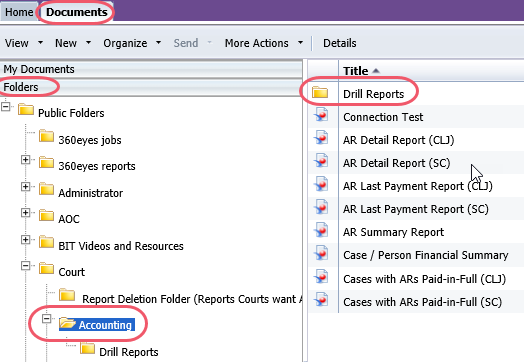524x362 pixels.
Task: Select the Administrator folder label
Action: coord(90,193)
